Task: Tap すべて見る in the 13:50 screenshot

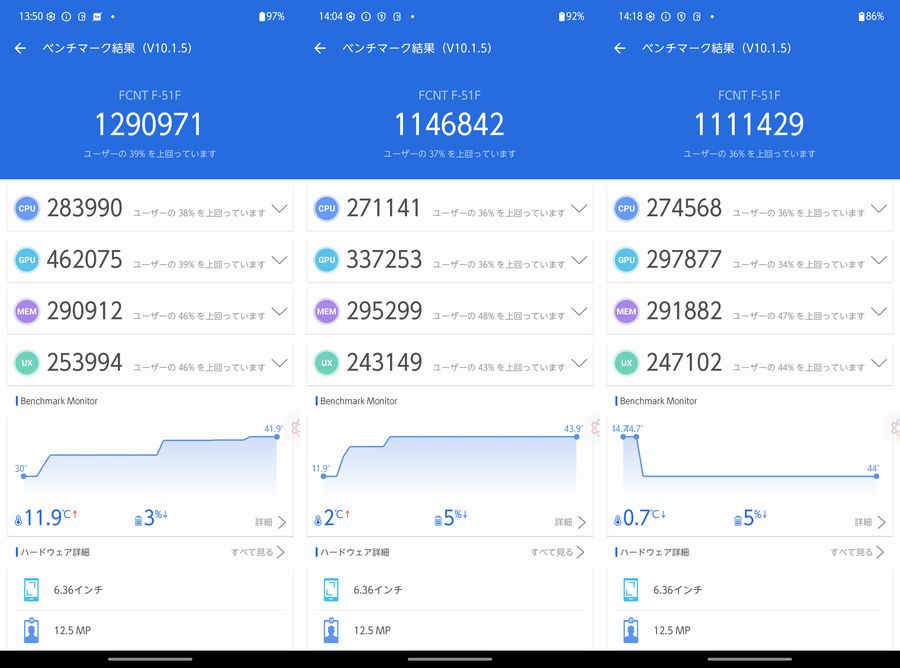Action: point(258,552)
